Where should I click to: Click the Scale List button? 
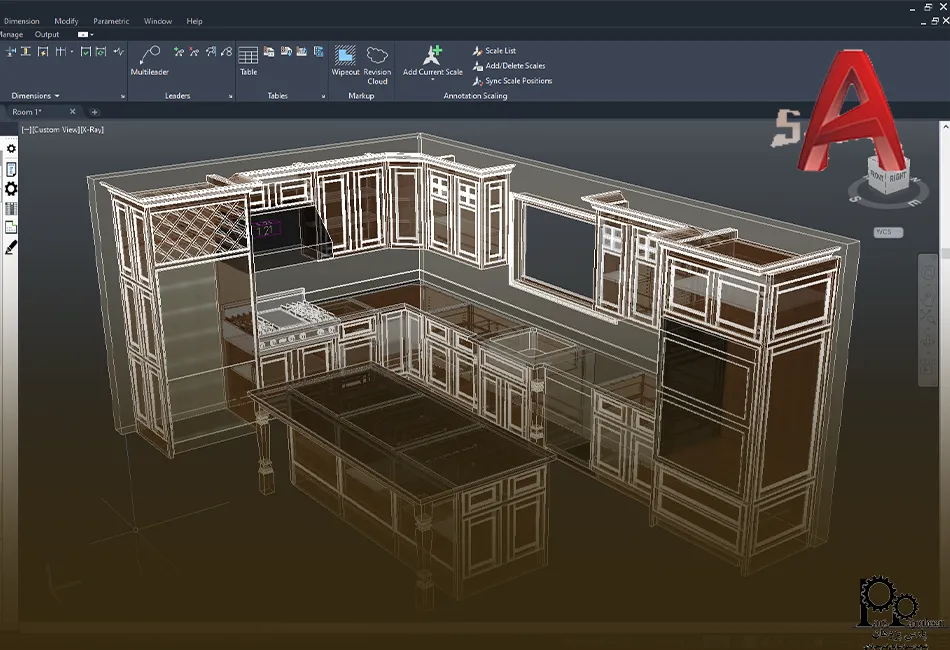[499, 50]
